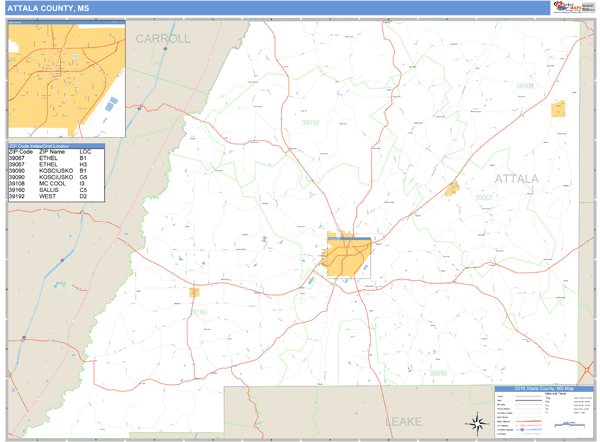Click the Sallis town marker above 39160
The image size is (600, 442).
[194, 293]
